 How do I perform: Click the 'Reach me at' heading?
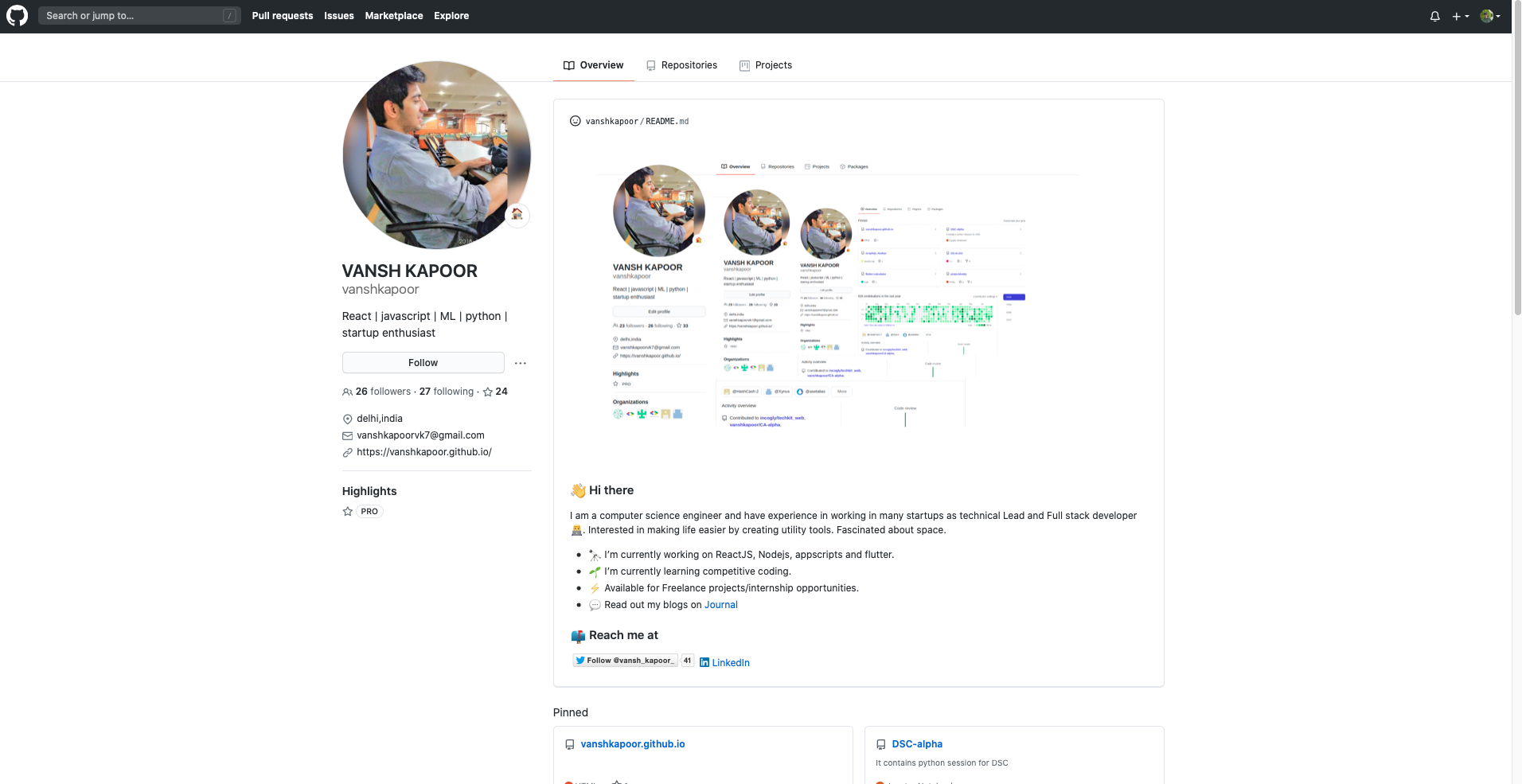tap(623, 635)
